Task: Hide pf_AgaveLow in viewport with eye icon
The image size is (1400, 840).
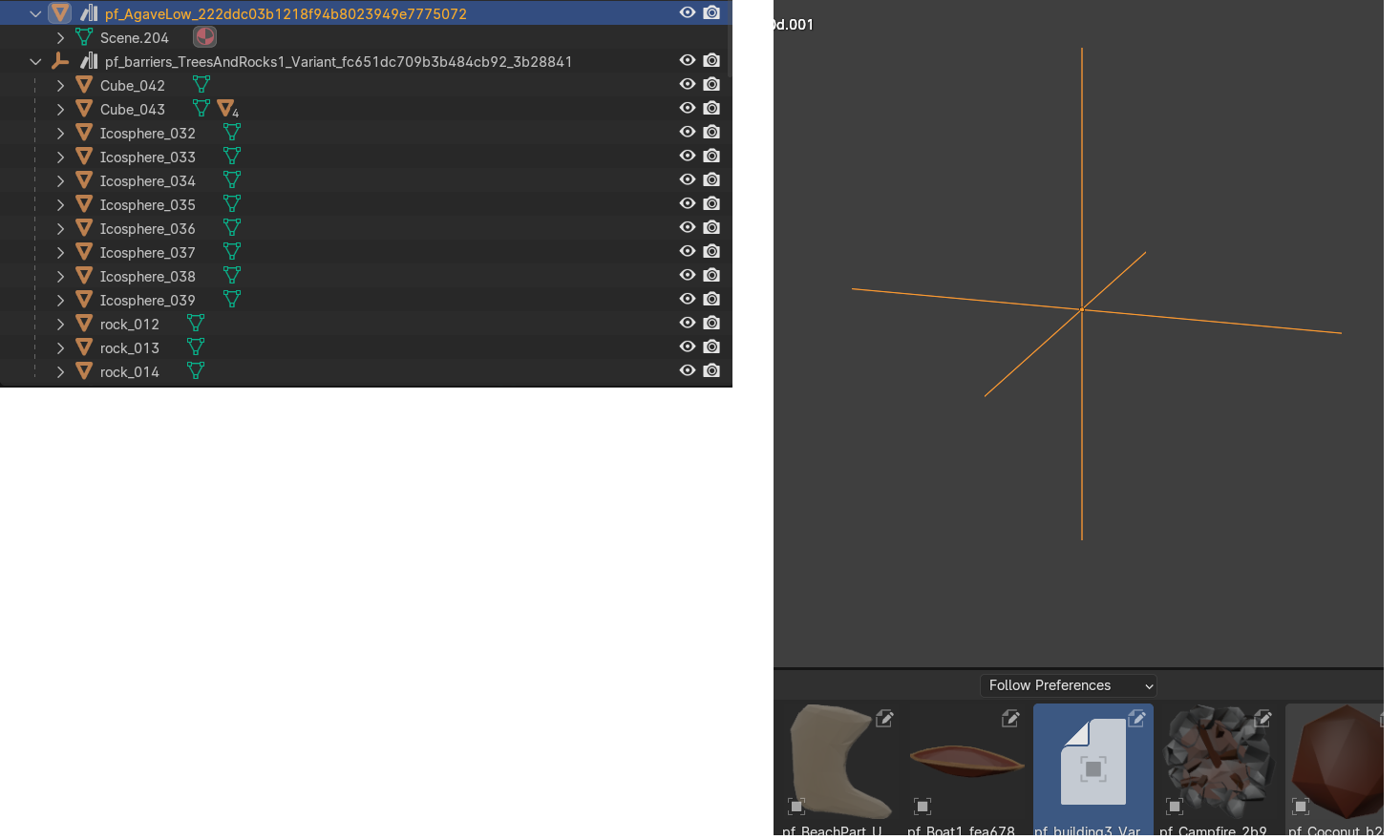Action: 688,12
